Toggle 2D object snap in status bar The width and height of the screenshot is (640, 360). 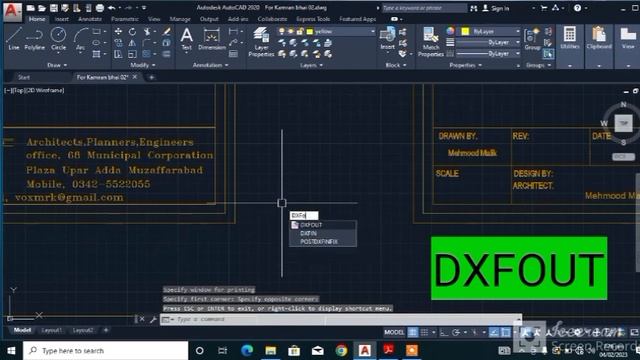click(x=506, y=332)
